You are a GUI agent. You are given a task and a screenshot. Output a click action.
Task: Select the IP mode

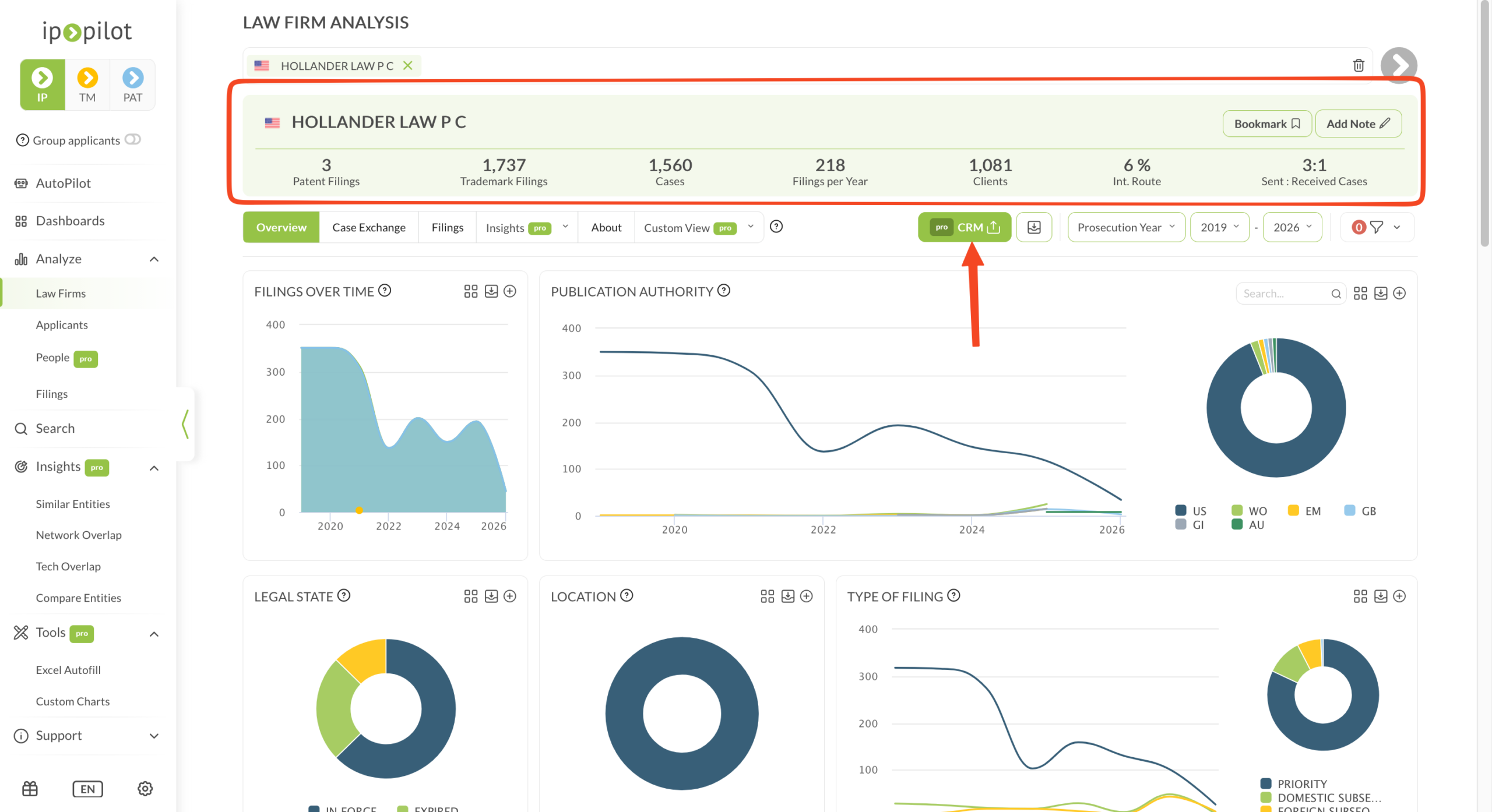point(42,85)
